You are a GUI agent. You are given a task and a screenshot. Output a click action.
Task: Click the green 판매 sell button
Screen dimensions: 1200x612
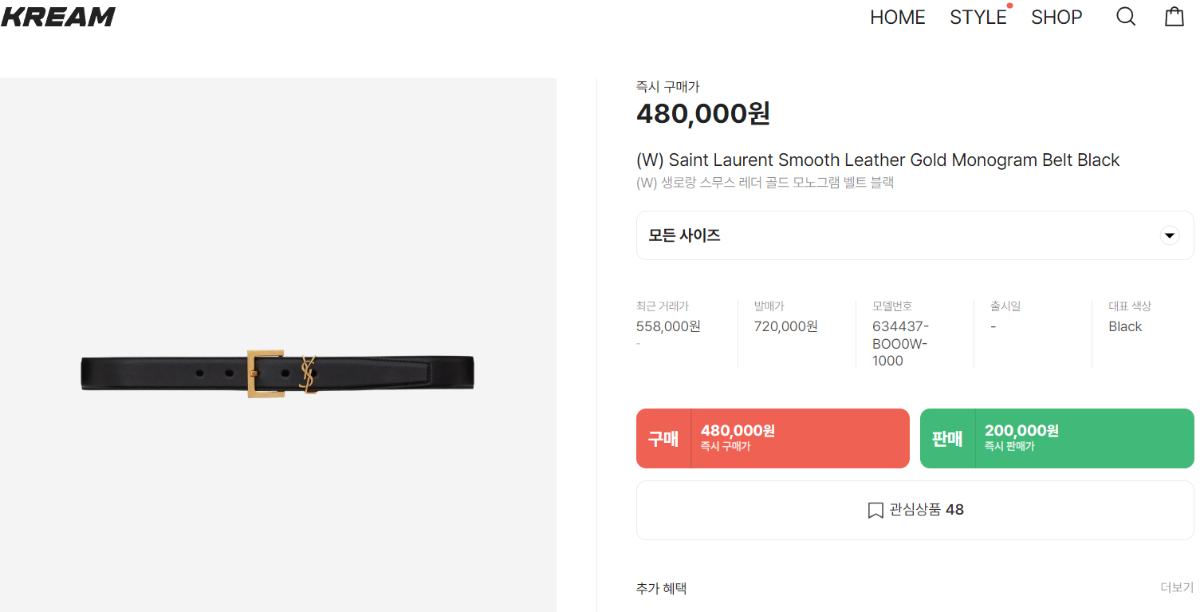tap(1057, 438)
